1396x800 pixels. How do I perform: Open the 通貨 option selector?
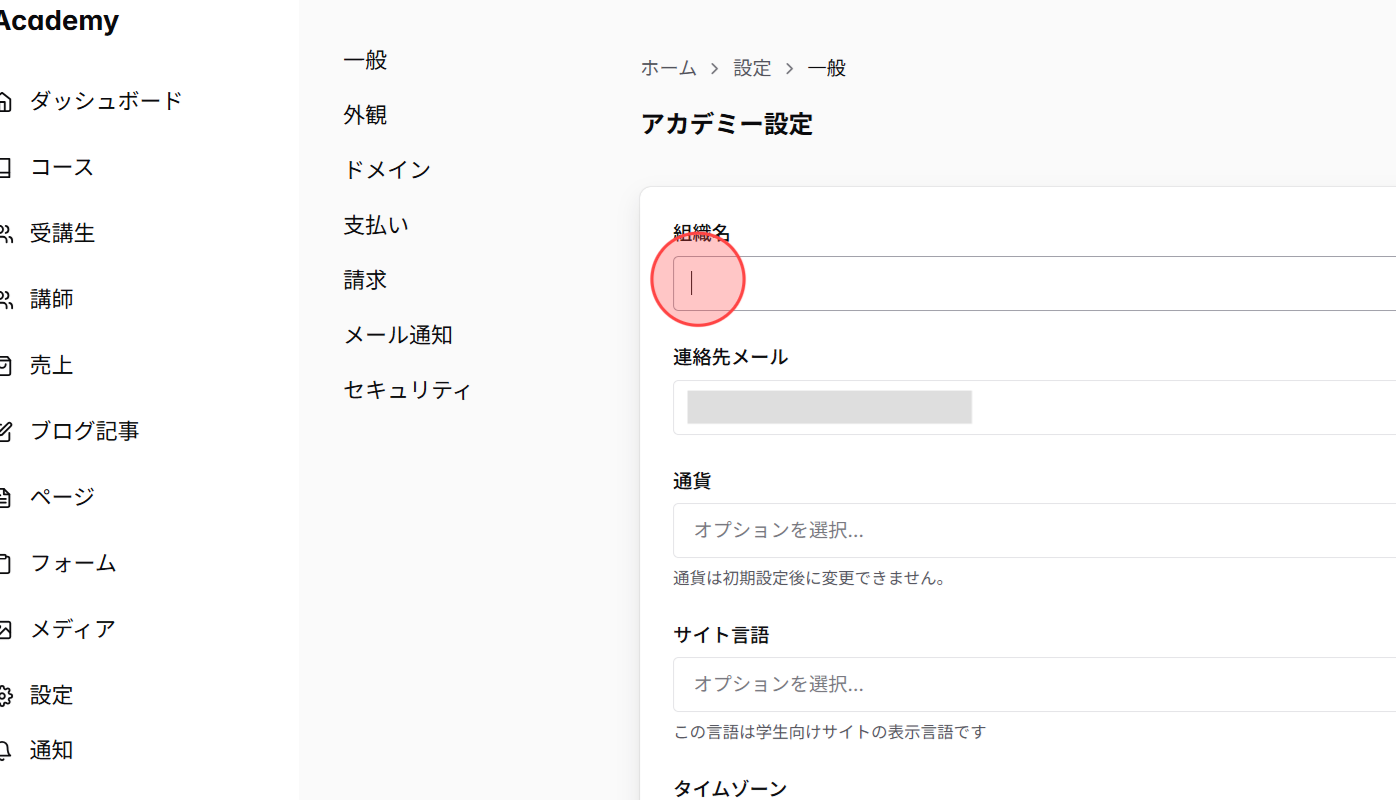[x=1000, y=530]
